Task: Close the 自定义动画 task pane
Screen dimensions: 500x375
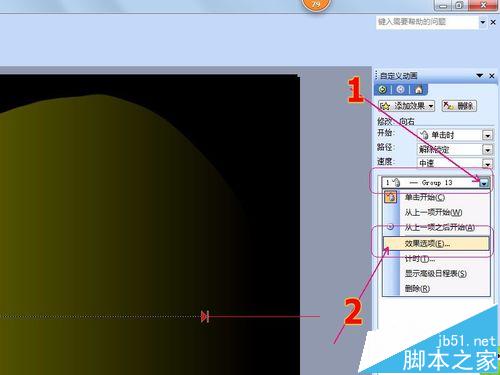Action: pos(492,76)
